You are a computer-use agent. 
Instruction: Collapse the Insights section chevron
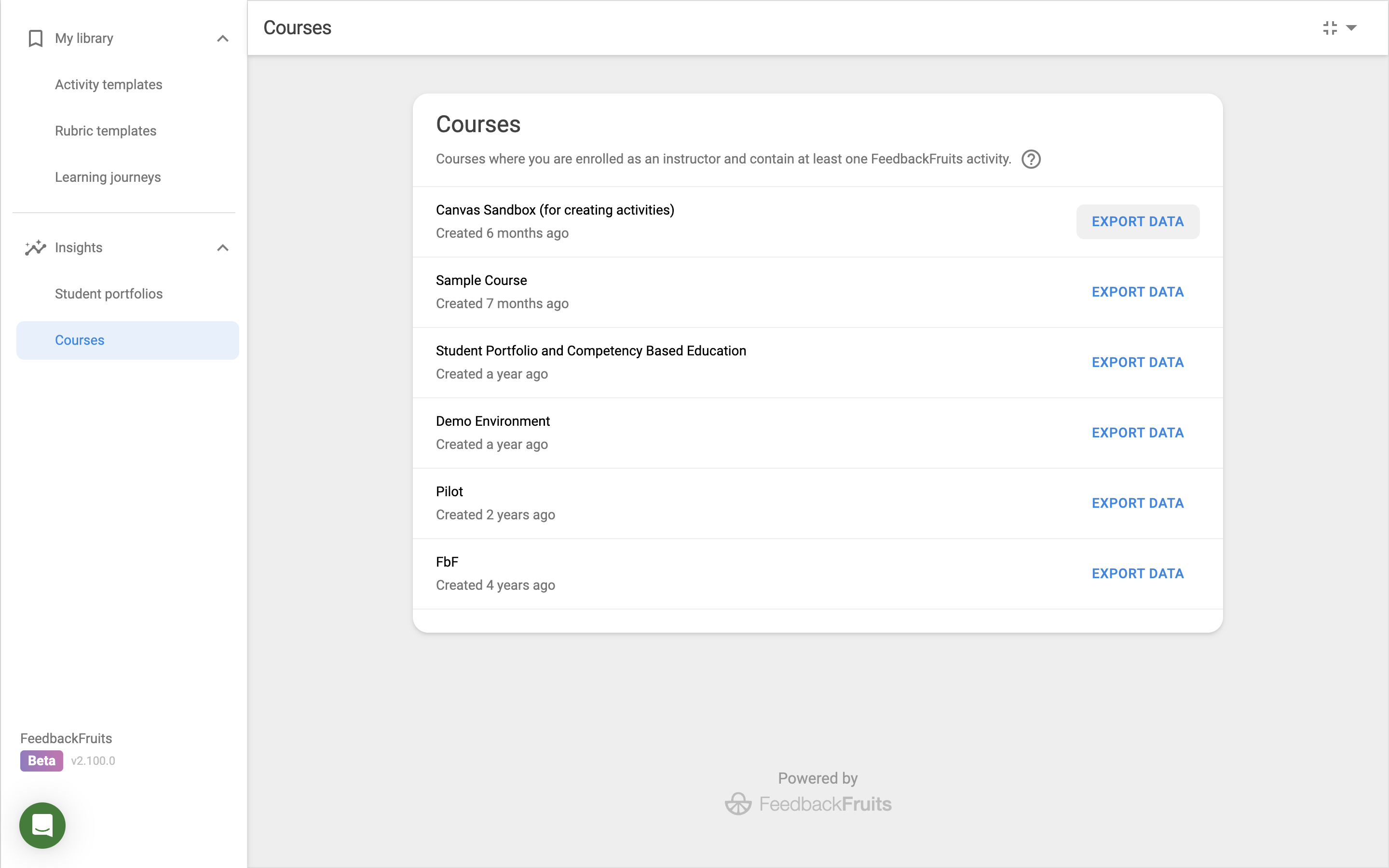click(223, 247)
